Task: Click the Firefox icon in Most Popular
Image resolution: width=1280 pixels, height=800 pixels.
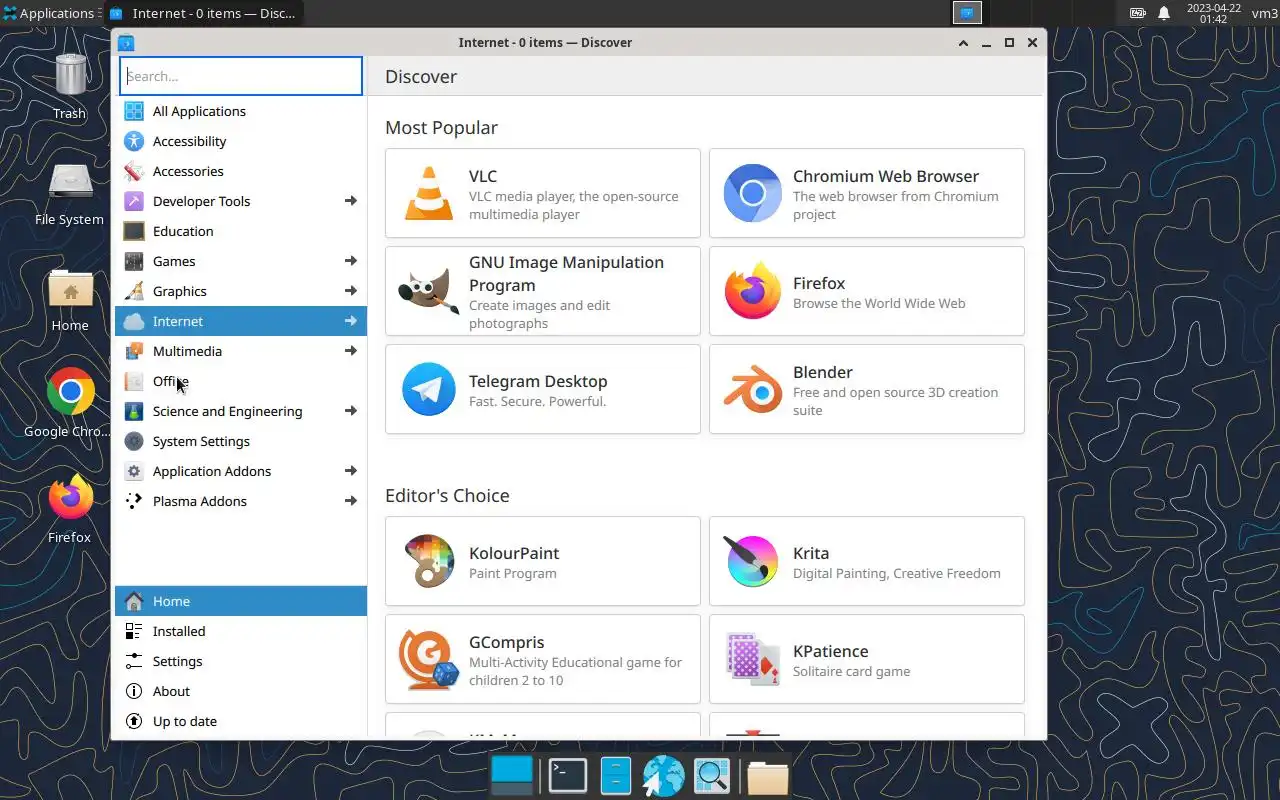Action: pos(752,291)
